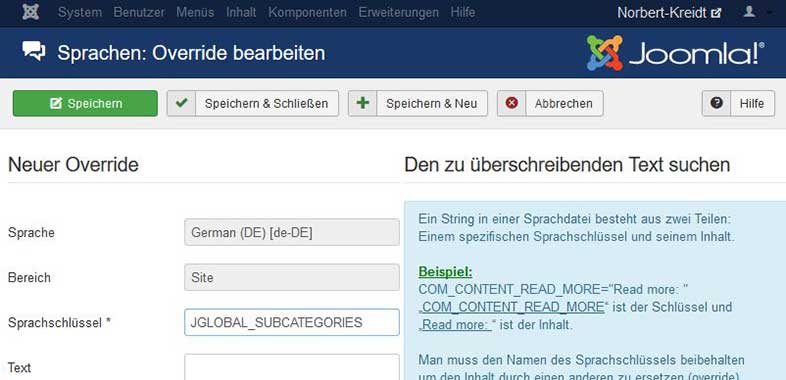Image resolution: width=786 pixels, height=380 pixels.
Task: Click the speech bubbles languages icon
Action: [x=34, y=52]
